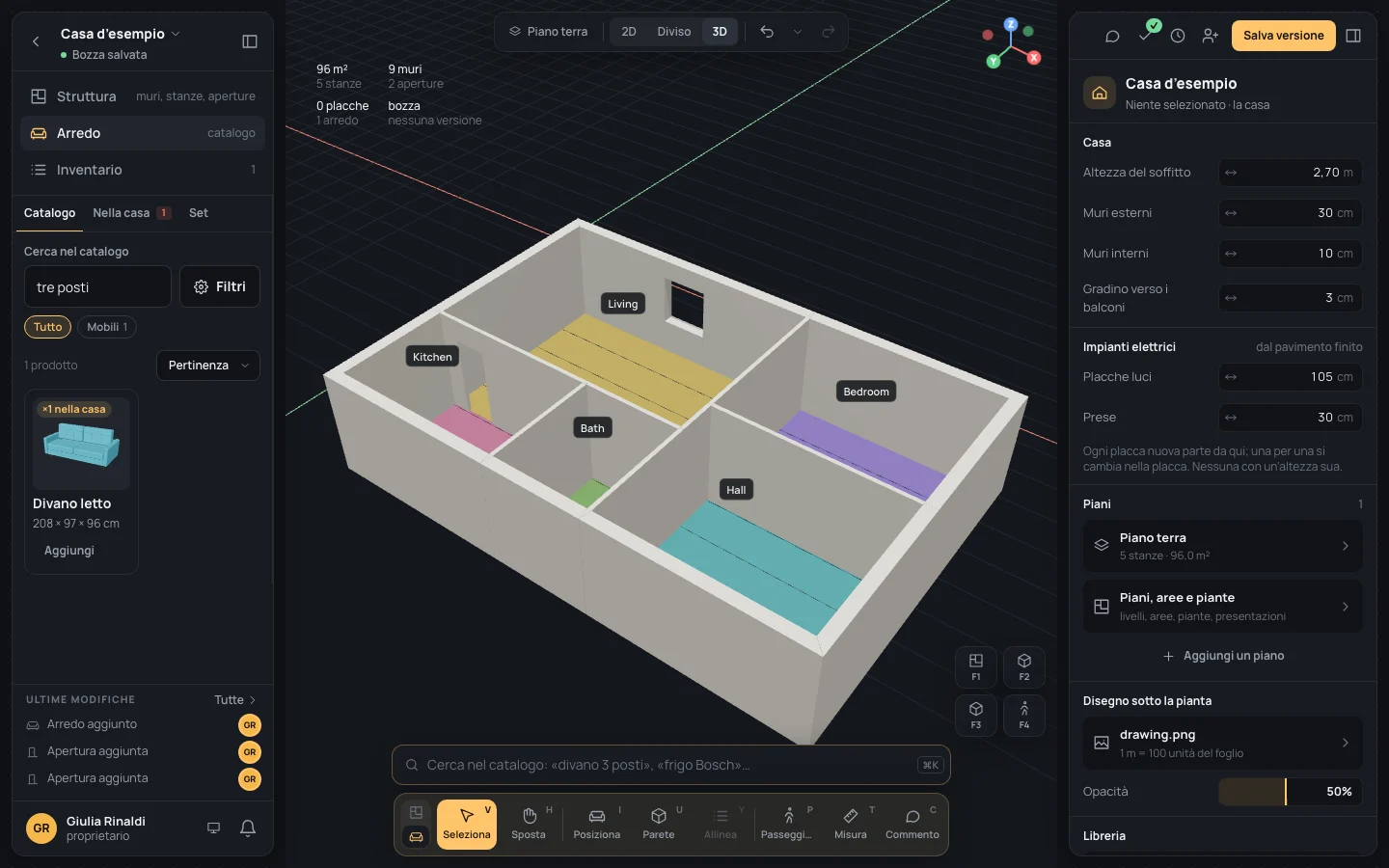
Task: Click Aggiungi un piano
Action: click(1223, 656)
